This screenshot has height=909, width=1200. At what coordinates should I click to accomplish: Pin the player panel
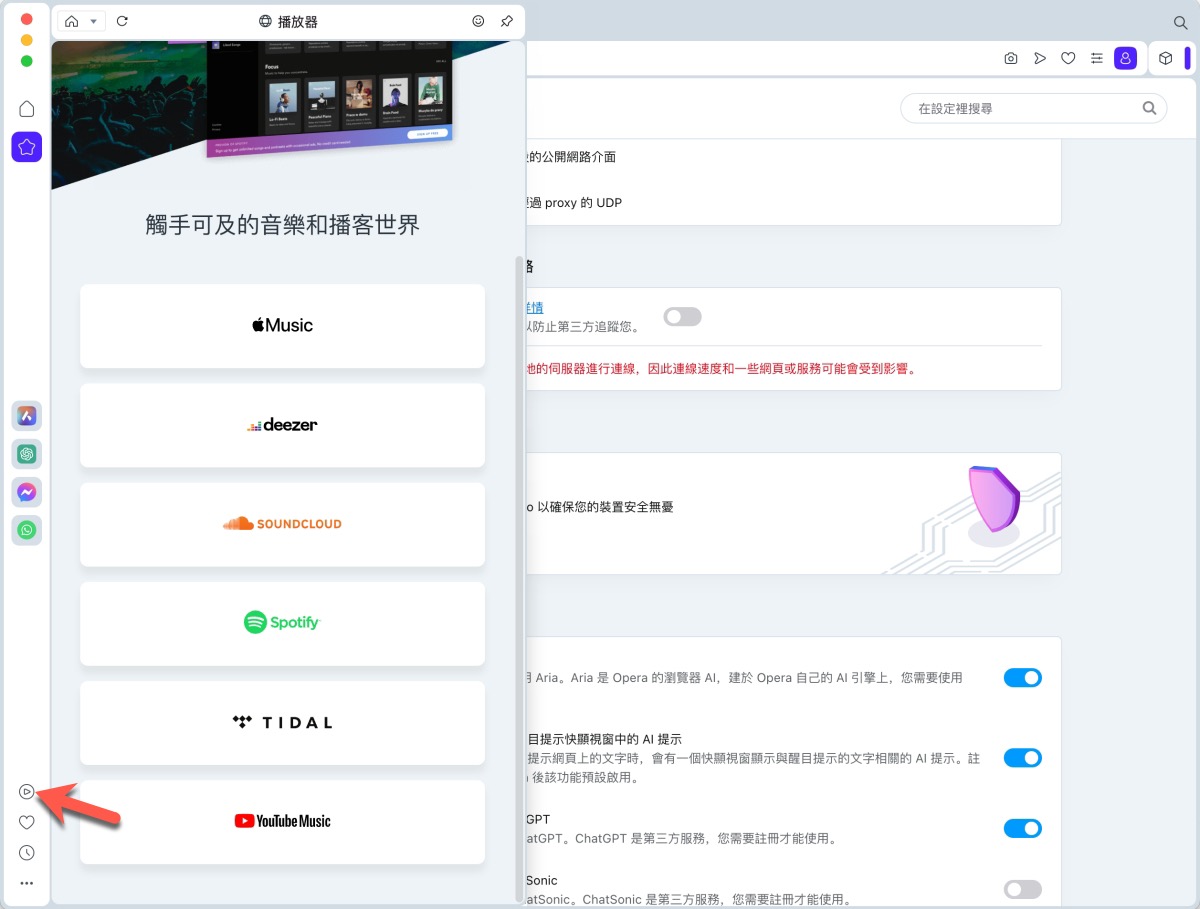507,21
